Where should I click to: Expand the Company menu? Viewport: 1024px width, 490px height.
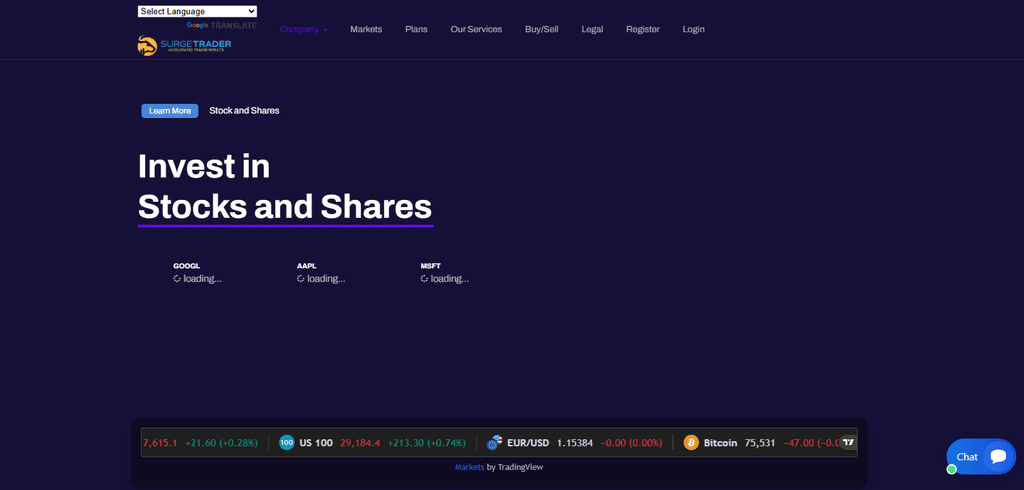pyautogui.click(x=304, y=29)
